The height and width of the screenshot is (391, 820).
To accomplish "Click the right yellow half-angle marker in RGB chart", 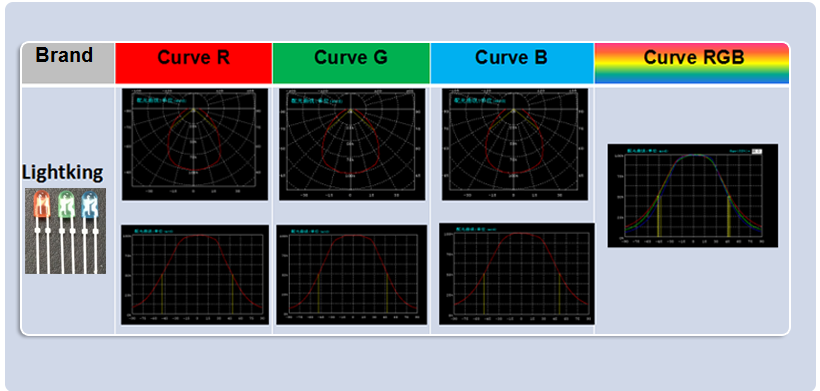I will click(x=728, y=216).
